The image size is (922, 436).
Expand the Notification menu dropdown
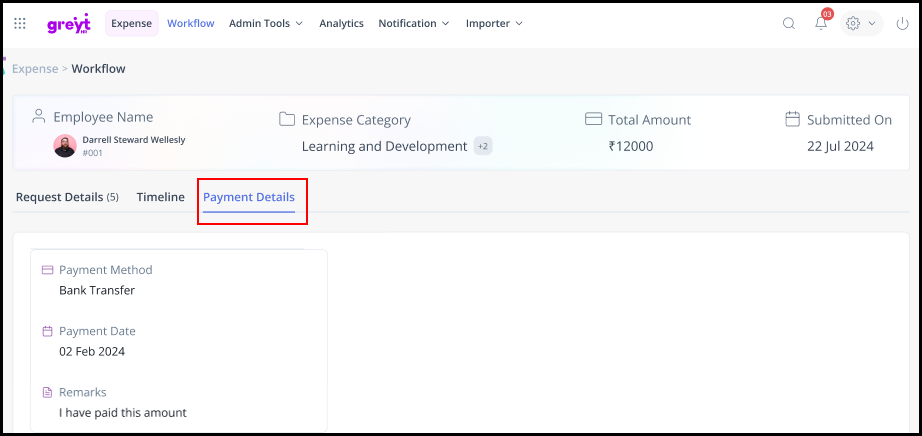click(413, 23)
